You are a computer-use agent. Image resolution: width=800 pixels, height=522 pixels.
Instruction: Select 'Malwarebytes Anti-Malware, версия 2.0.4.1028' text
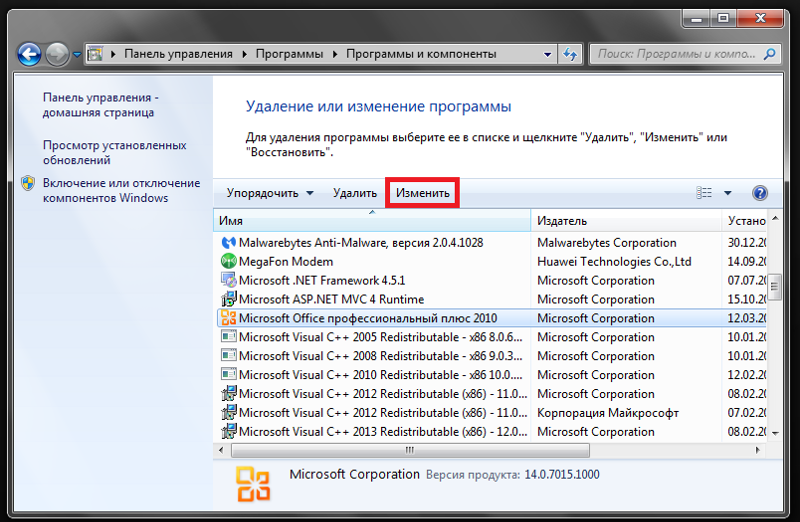click(361, 243)
